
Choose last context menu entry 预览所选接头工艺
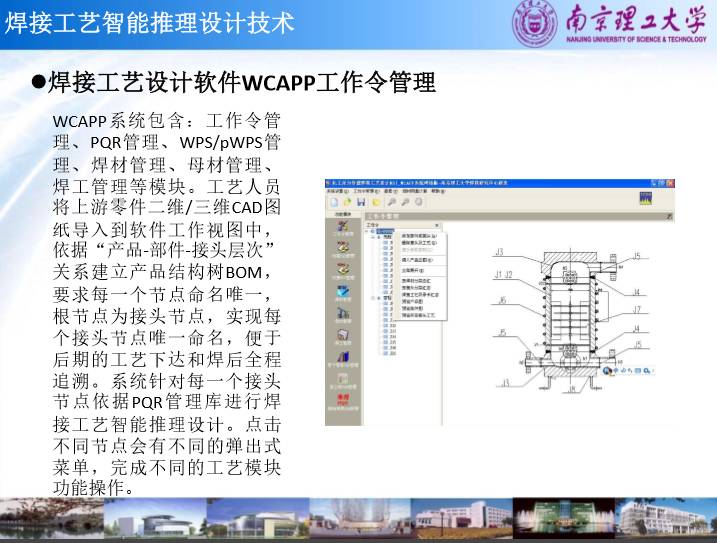tap(418, 315)
